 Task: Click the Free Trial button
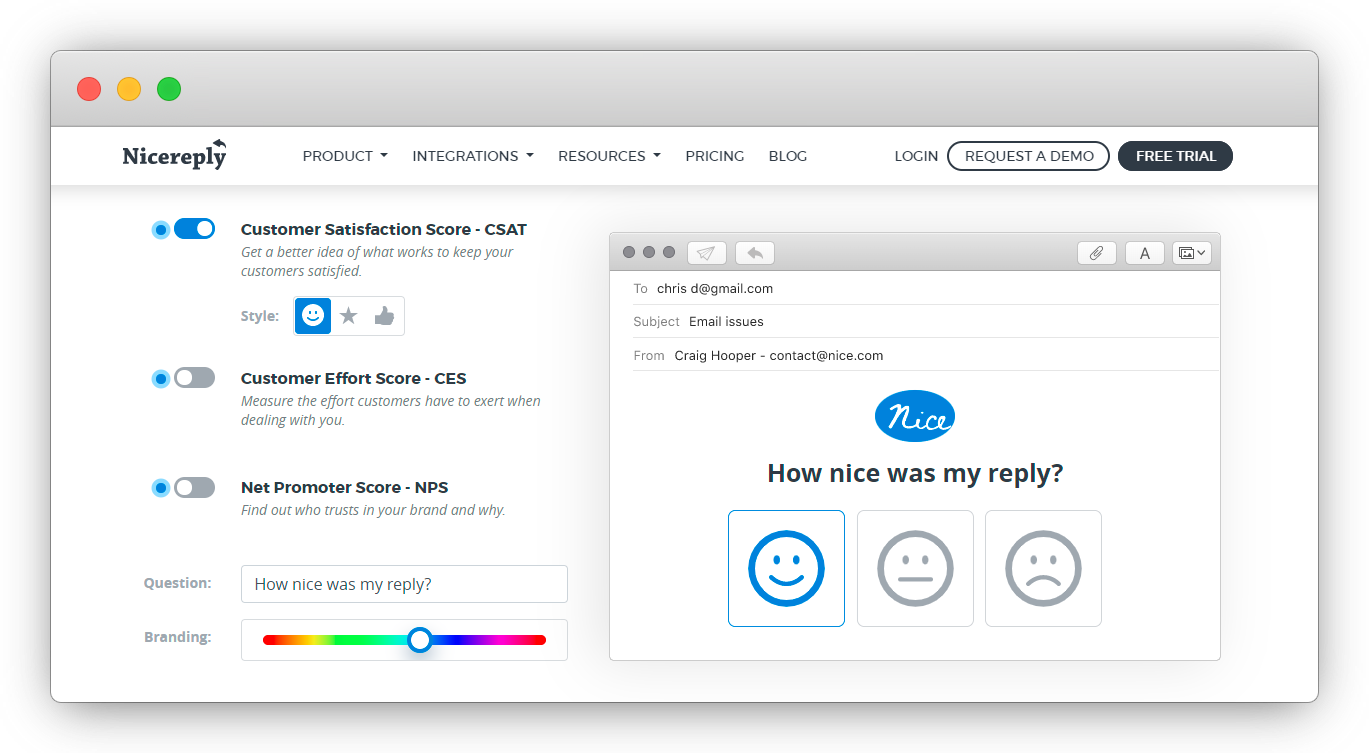pos(1175,156)
